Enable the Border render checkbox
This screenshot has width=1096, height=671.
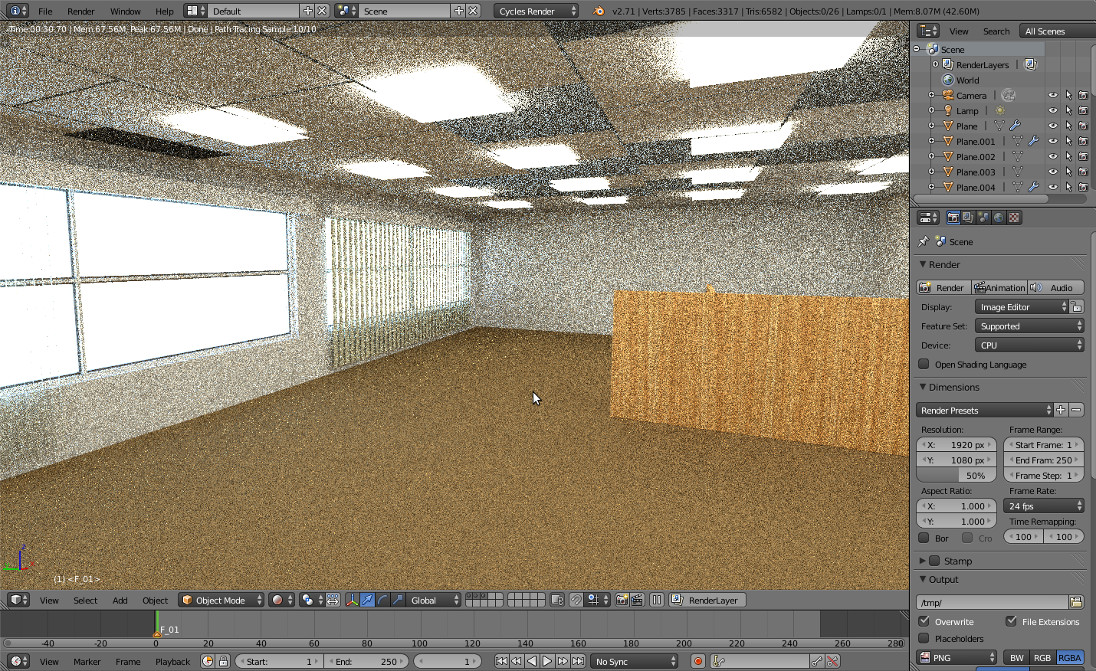[924, 538]
